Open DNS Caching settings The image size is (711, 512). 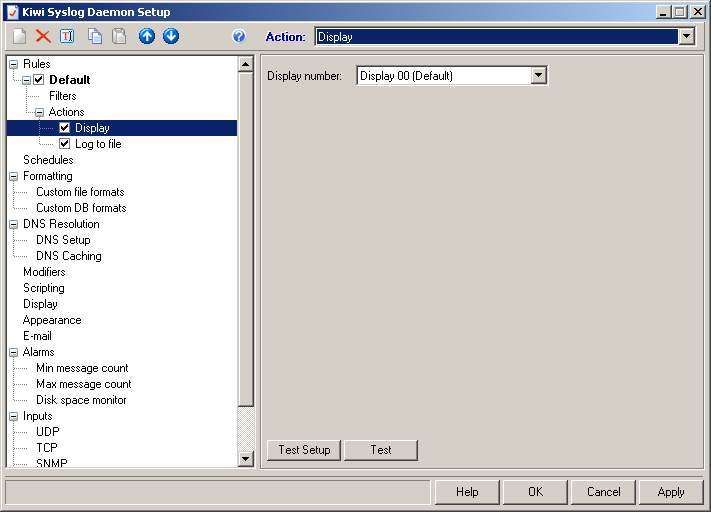pyautogui.click(x=68, y=256)
